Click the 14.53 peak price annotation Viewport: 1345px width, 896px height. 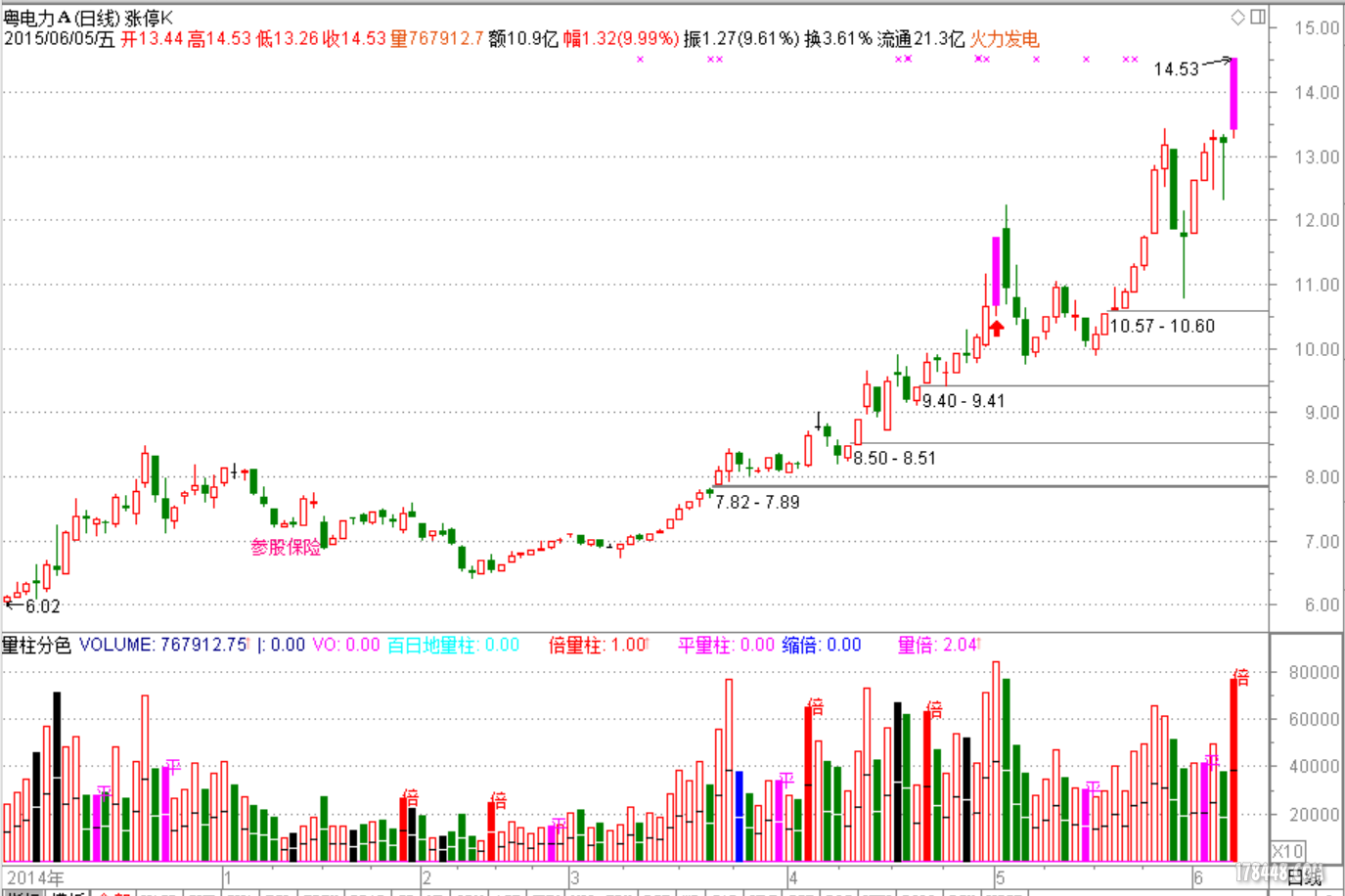coord(1176,69)
